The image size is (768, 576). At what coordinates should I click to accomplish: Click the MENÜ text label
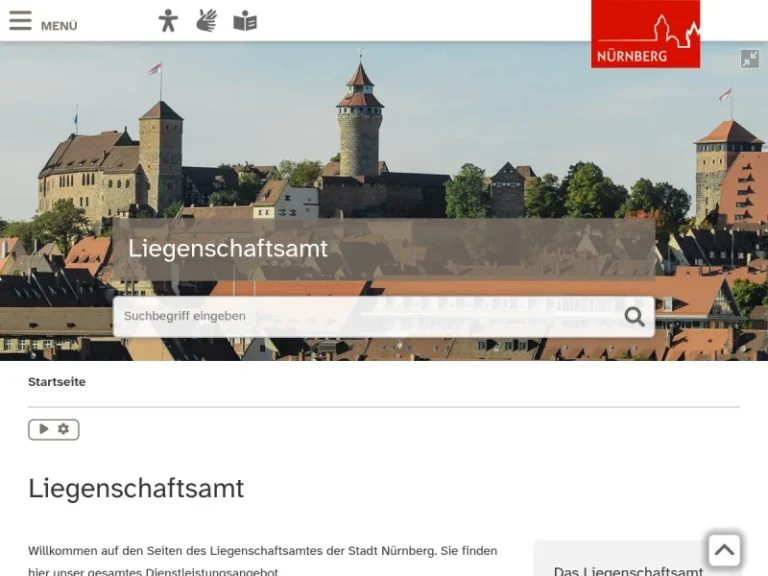[59, 26]
